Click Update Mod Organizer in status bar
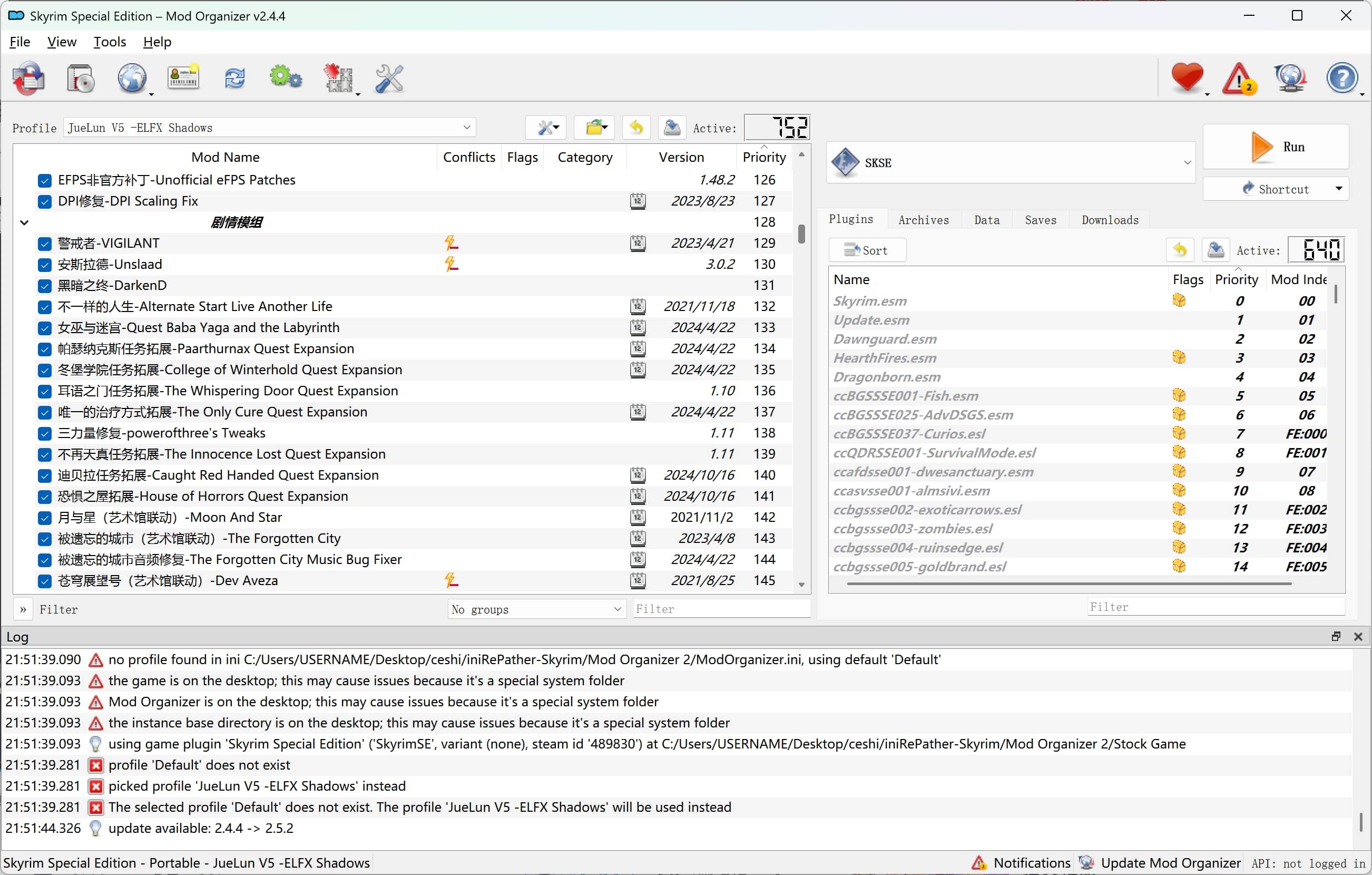This screenshot has width=1372, height=875. click(1161, 862)
